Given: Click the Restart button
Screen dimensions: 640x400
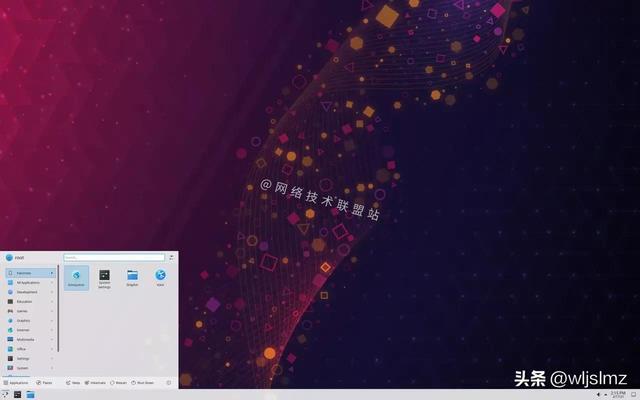Looking at the screenshot, I should (118, 382).
